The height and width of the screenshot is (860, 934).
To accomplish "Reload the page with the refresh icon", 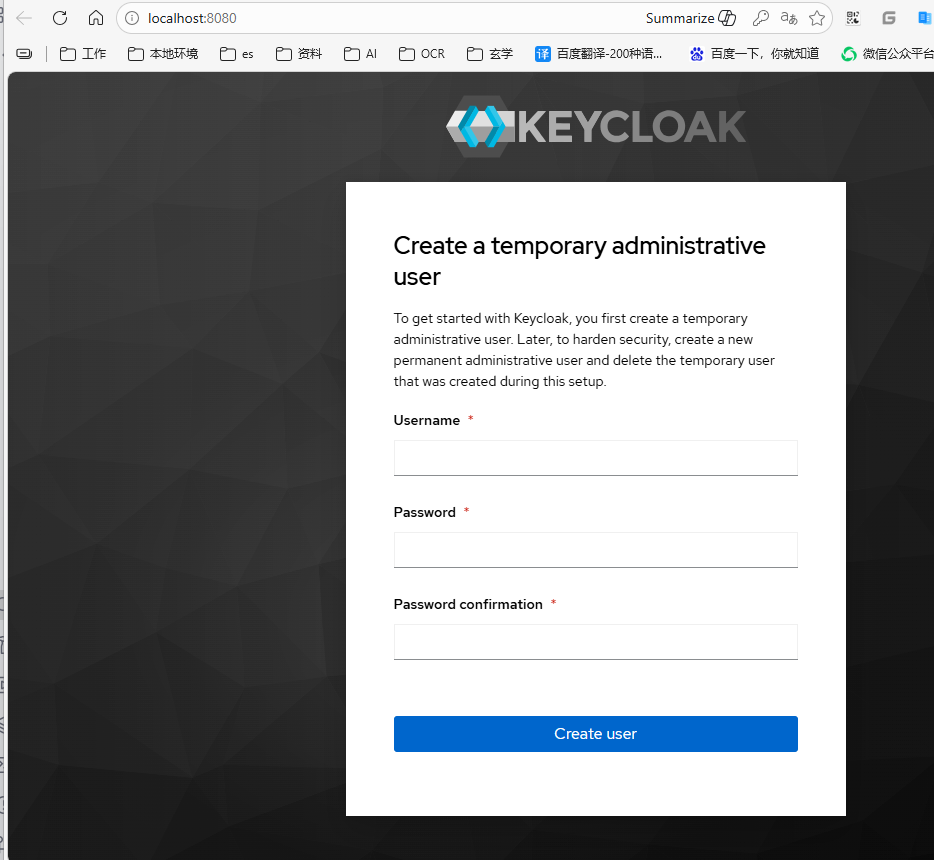I will pyautogui.click(x=60, y=18).
